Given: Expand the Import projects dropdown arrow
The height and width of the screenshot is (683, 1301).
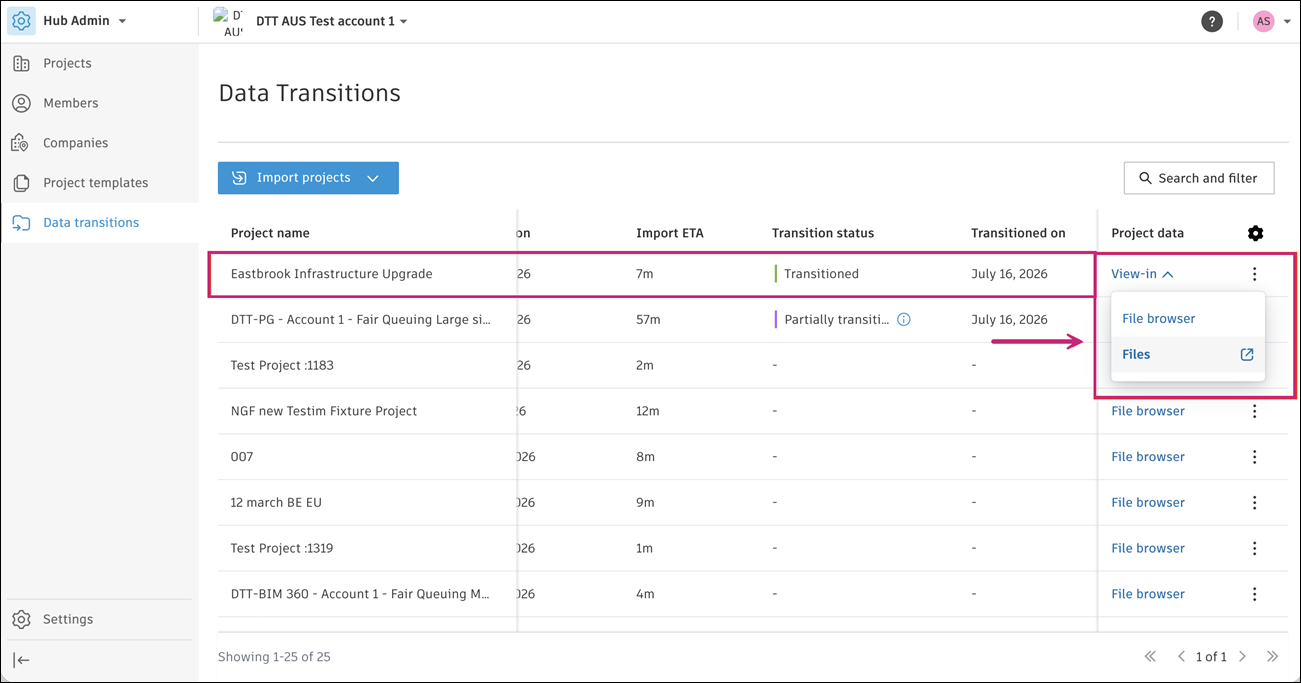Looking at the screenshot, I should (x=373, y=178).
